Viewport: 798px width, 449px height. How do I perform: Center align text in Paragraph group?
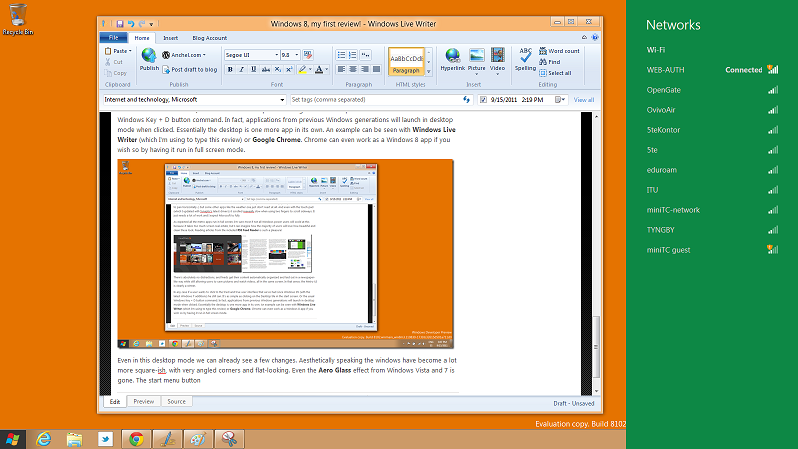[353, 69]
